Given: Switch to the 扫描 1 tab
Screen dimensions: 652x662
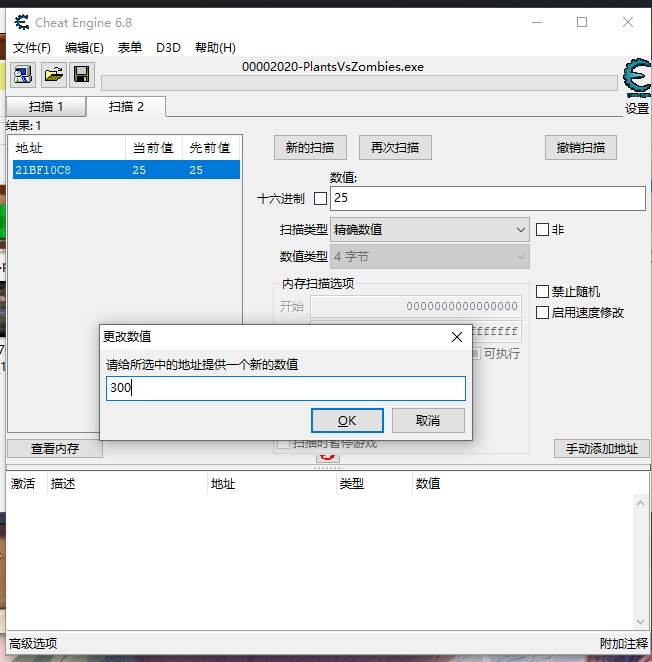Looking at the screenshot, I should click(x=46, y=107).
